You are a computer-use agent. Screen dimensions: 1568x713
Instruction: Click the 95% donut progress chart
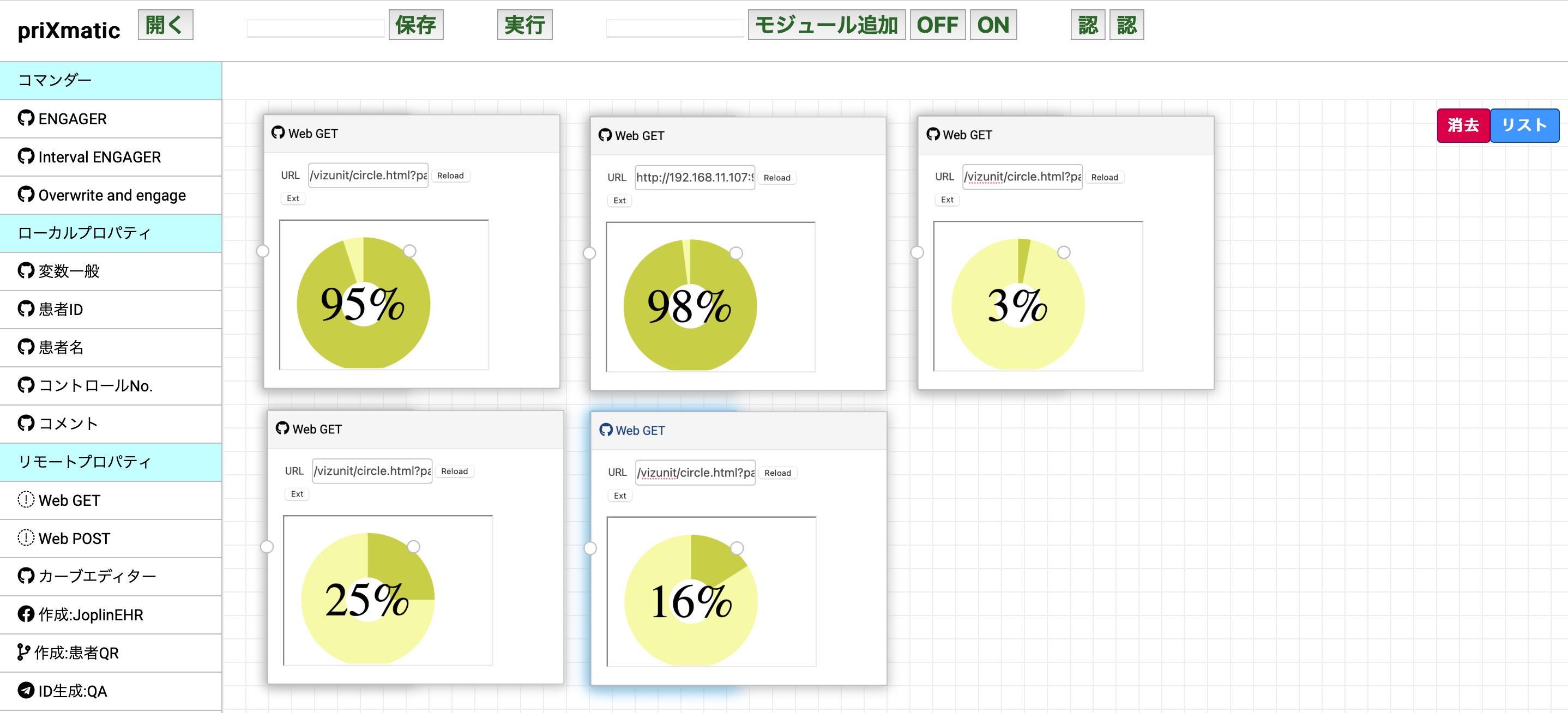click(364, 303)
